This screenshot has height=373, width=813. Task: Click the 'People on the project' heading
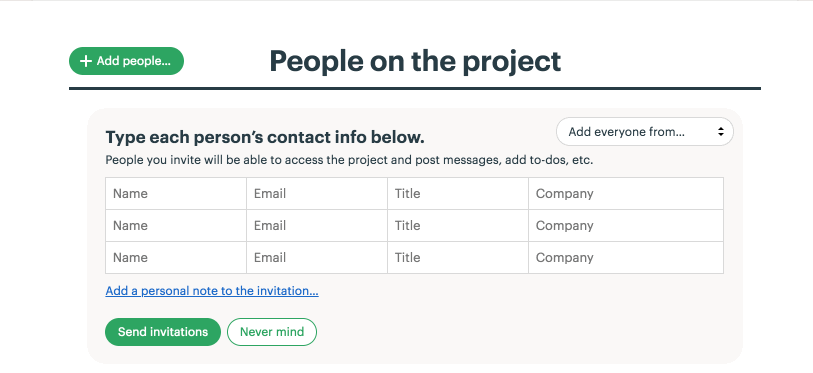coord(415,61)
